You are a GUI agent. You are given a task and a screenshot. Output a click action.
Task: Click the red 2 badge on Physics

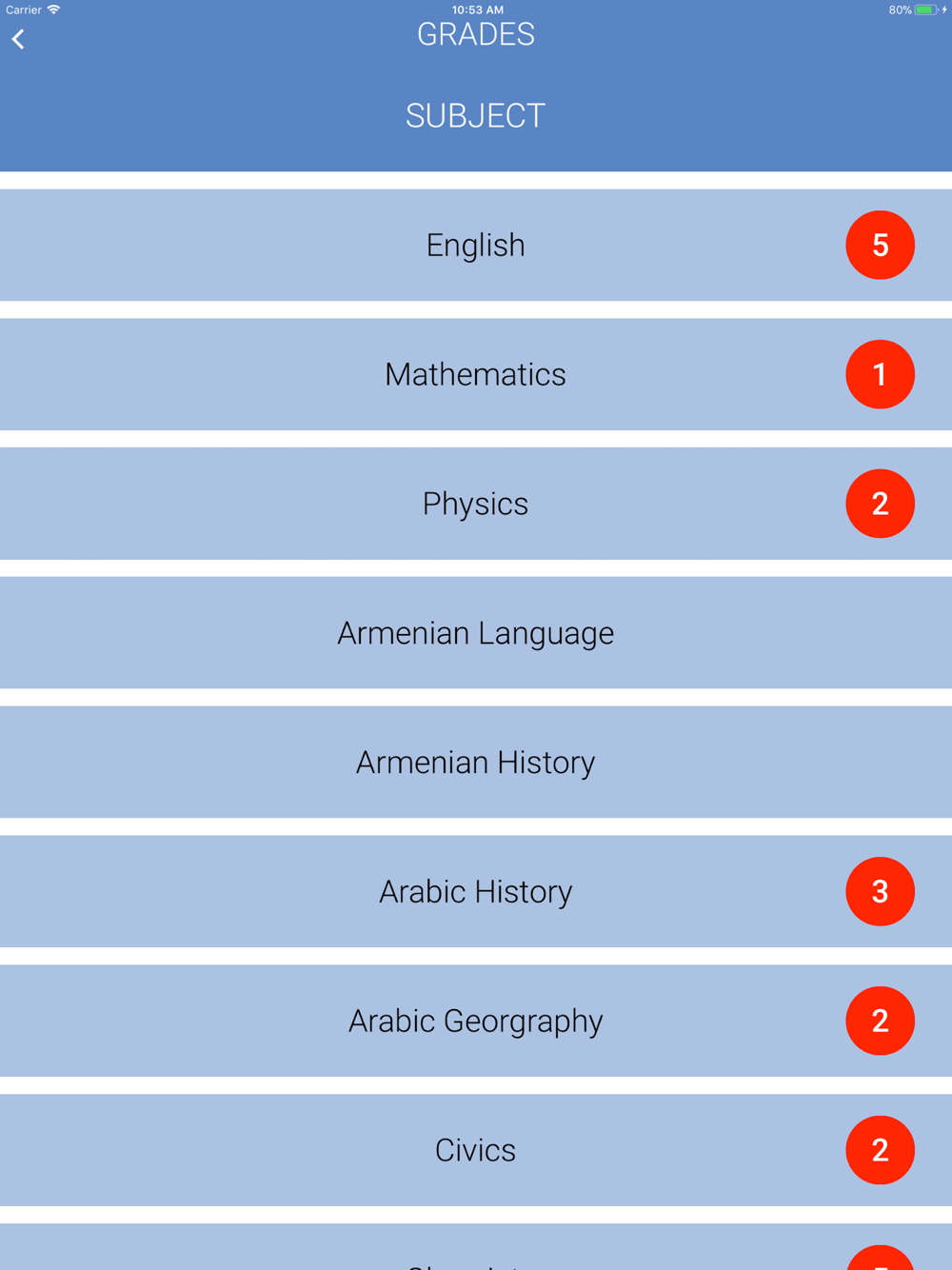(880, 504)
